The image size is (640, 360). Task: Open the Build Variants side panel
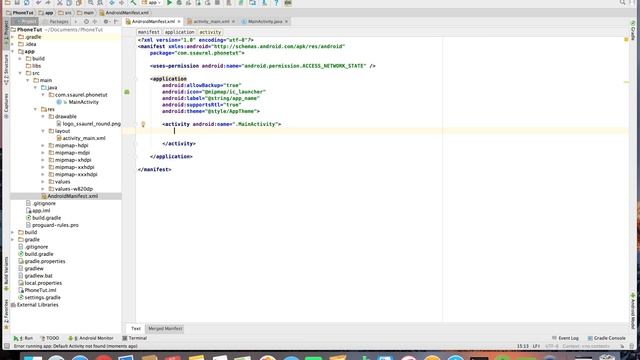click(x=6, y=273)
